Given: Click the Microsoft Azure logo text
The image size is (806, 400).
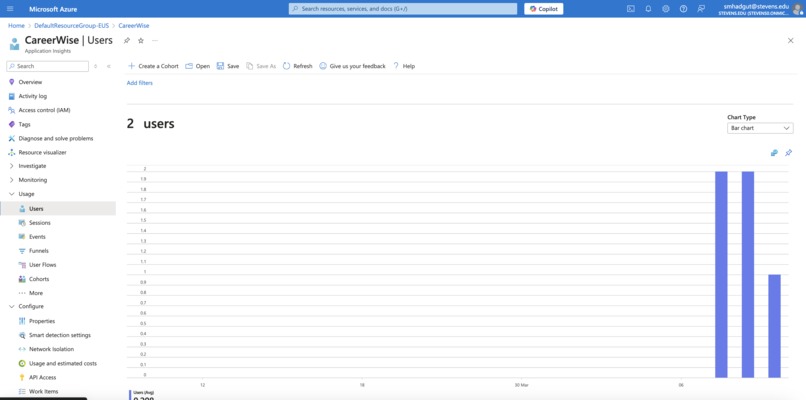Looking at the screenshot, I should [53, 9].
